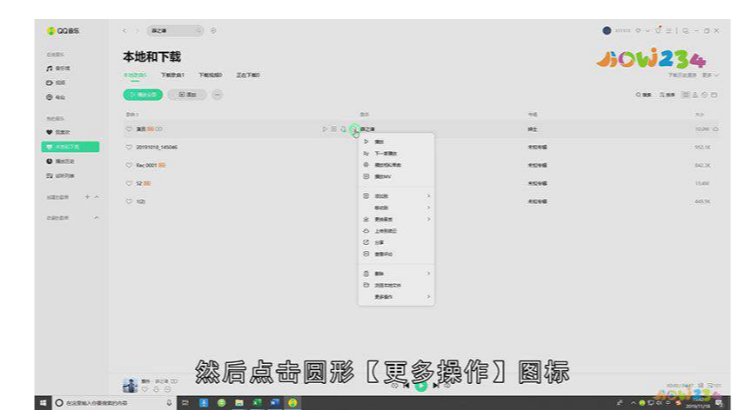743x418 pixels.
Task: Click the 搜索 tool above the song list
Action: click(x=643, y=95)
